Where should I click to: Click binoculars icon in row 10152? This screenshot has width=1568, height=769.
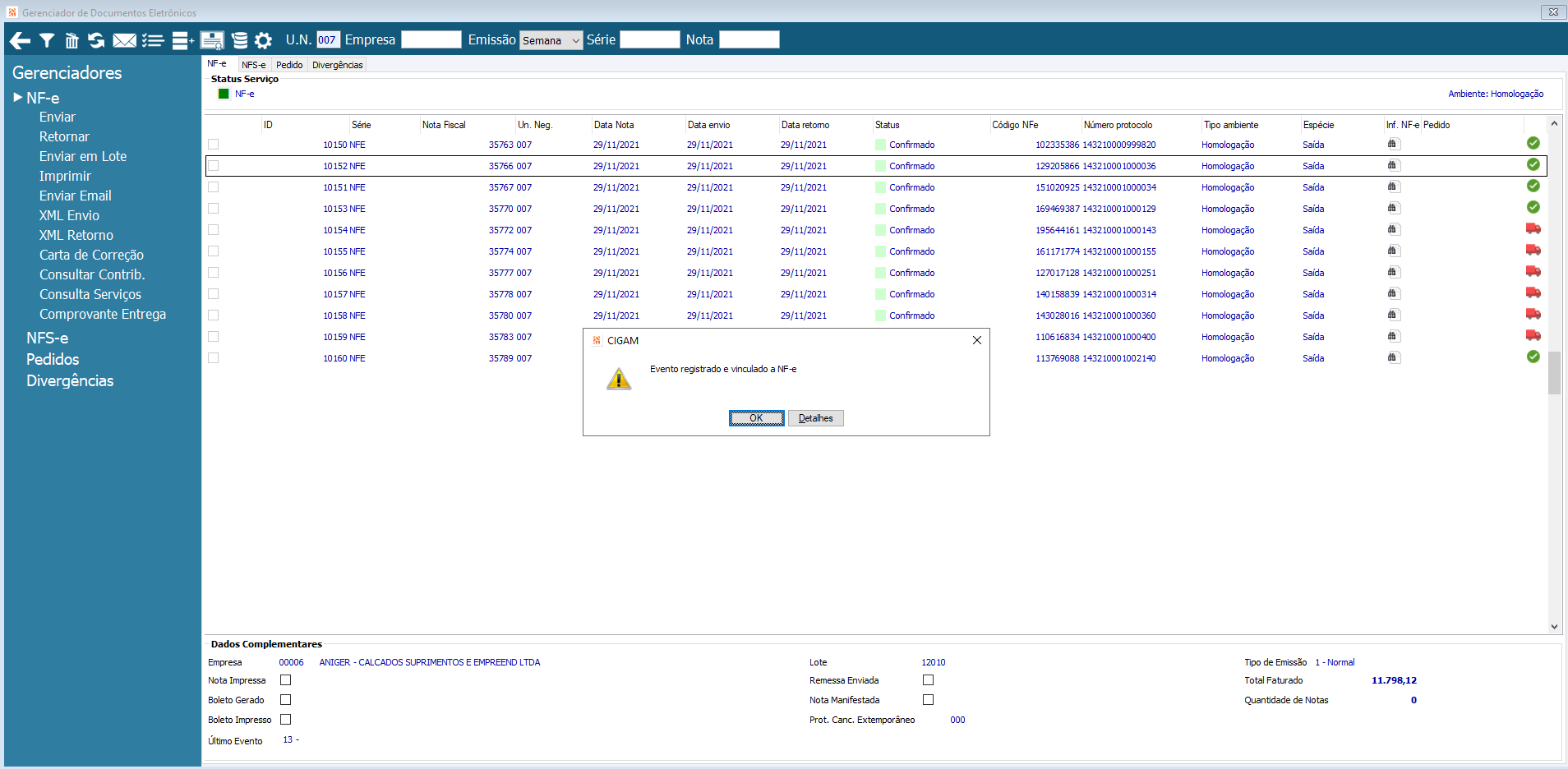[x=1392, y=165]
